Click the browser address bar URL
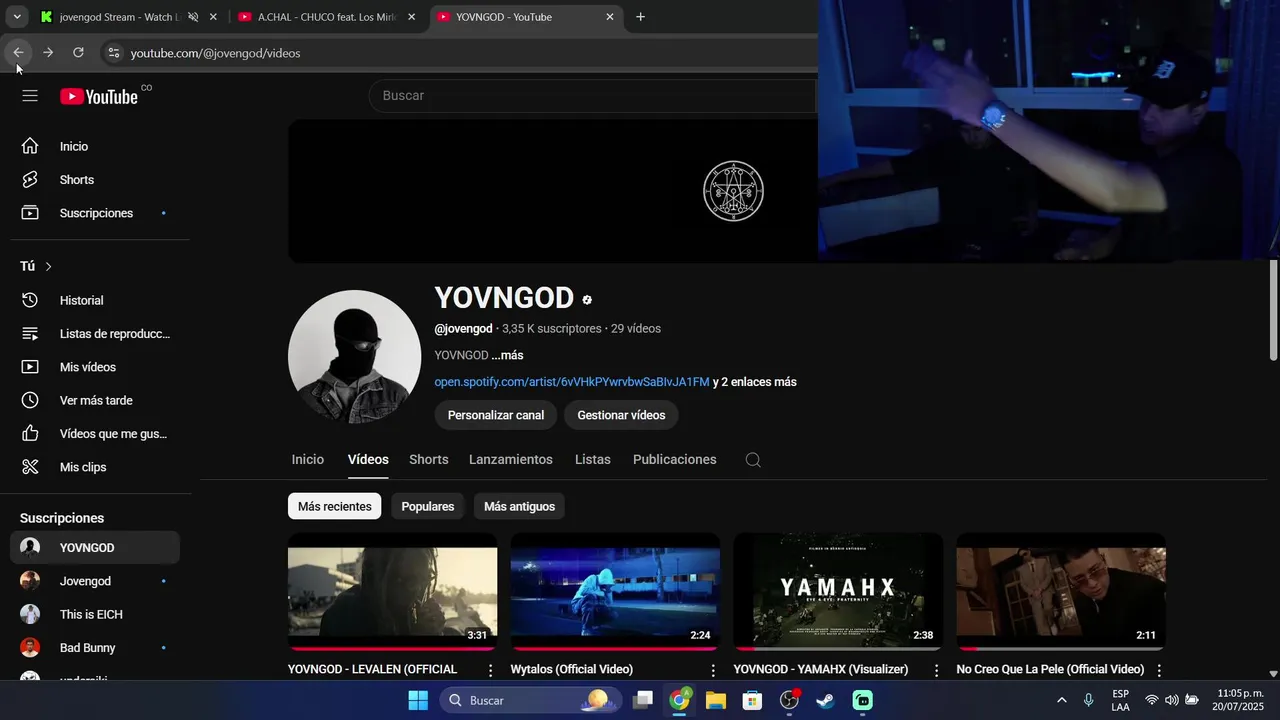The image size is (1280, 720). [215, 53]
